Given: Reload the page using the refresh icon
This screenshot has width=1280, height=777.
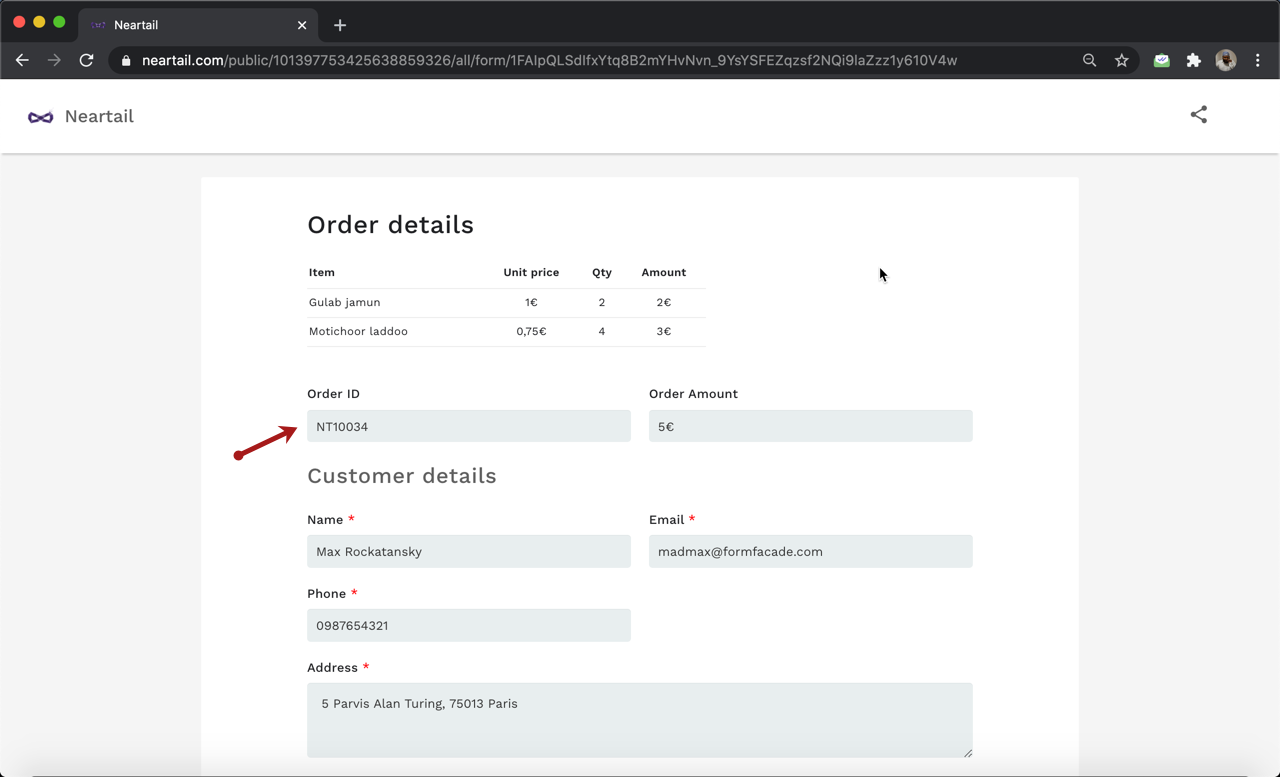Looking at the screenshot, I should (87, 60).
